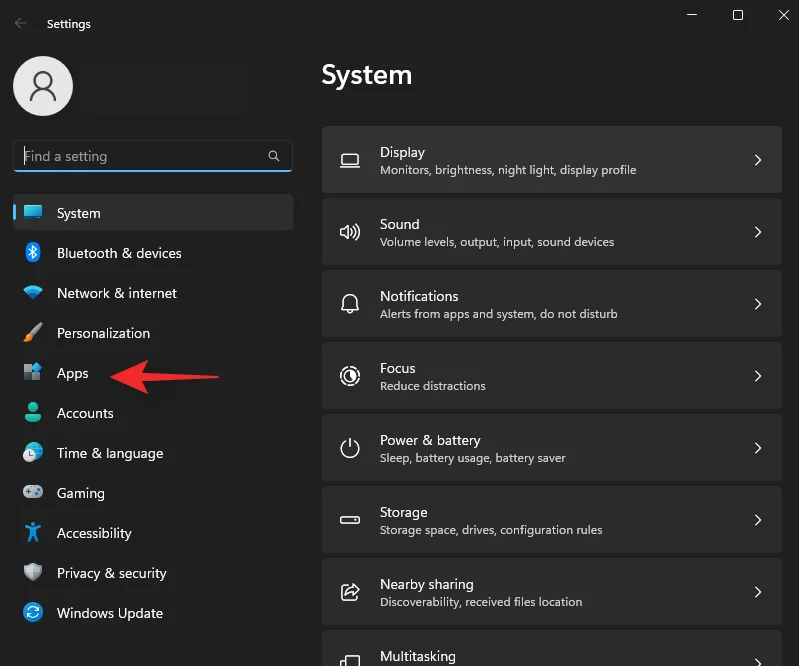Open the Notifications settings card
Image resolution: width=799 pixels, height=666 pixels.
pyautogui.click(x=552, y=303)
